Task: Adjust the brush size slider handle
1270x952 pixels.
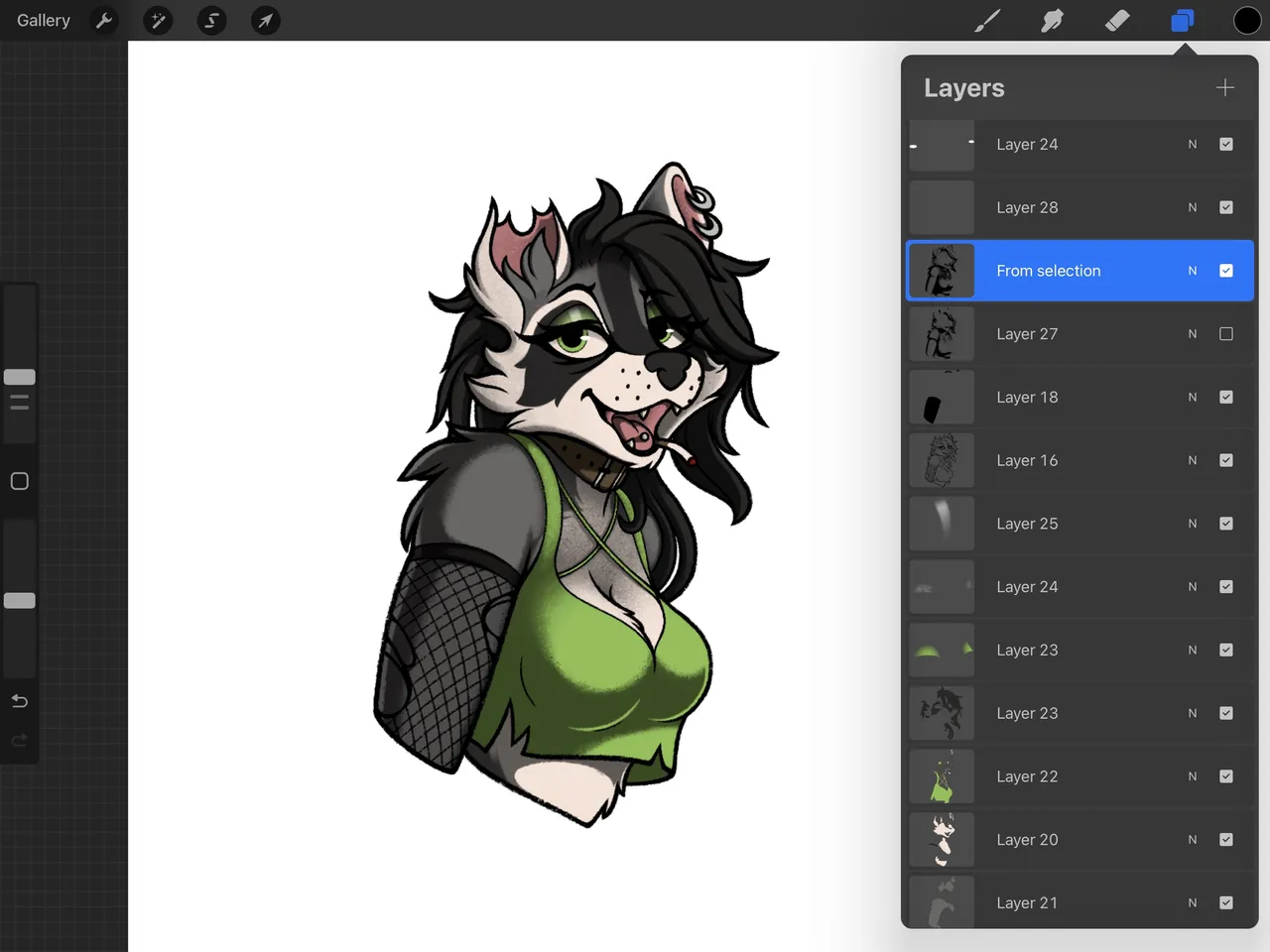Action: pyautogui.click(x=19, y=377)
